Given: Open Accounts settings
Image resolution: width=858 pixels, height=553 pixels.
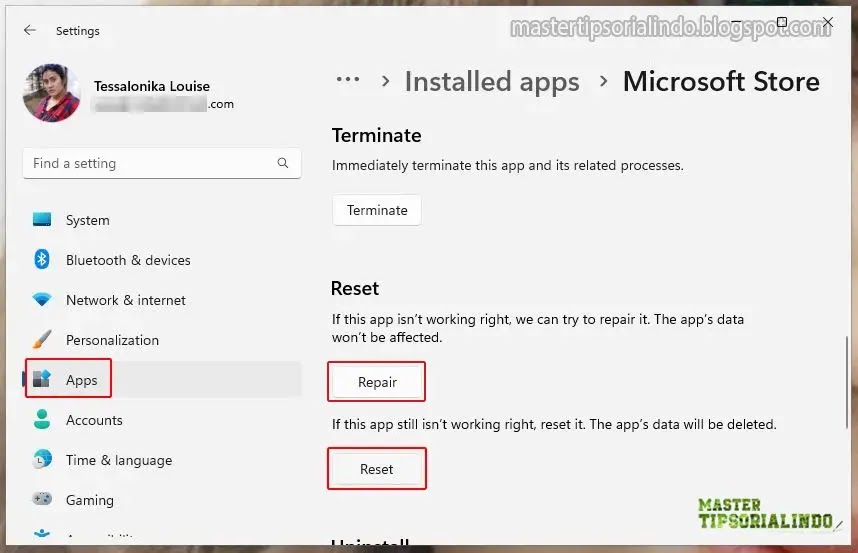Looking at the screenshot, I should tap(162, 420).
